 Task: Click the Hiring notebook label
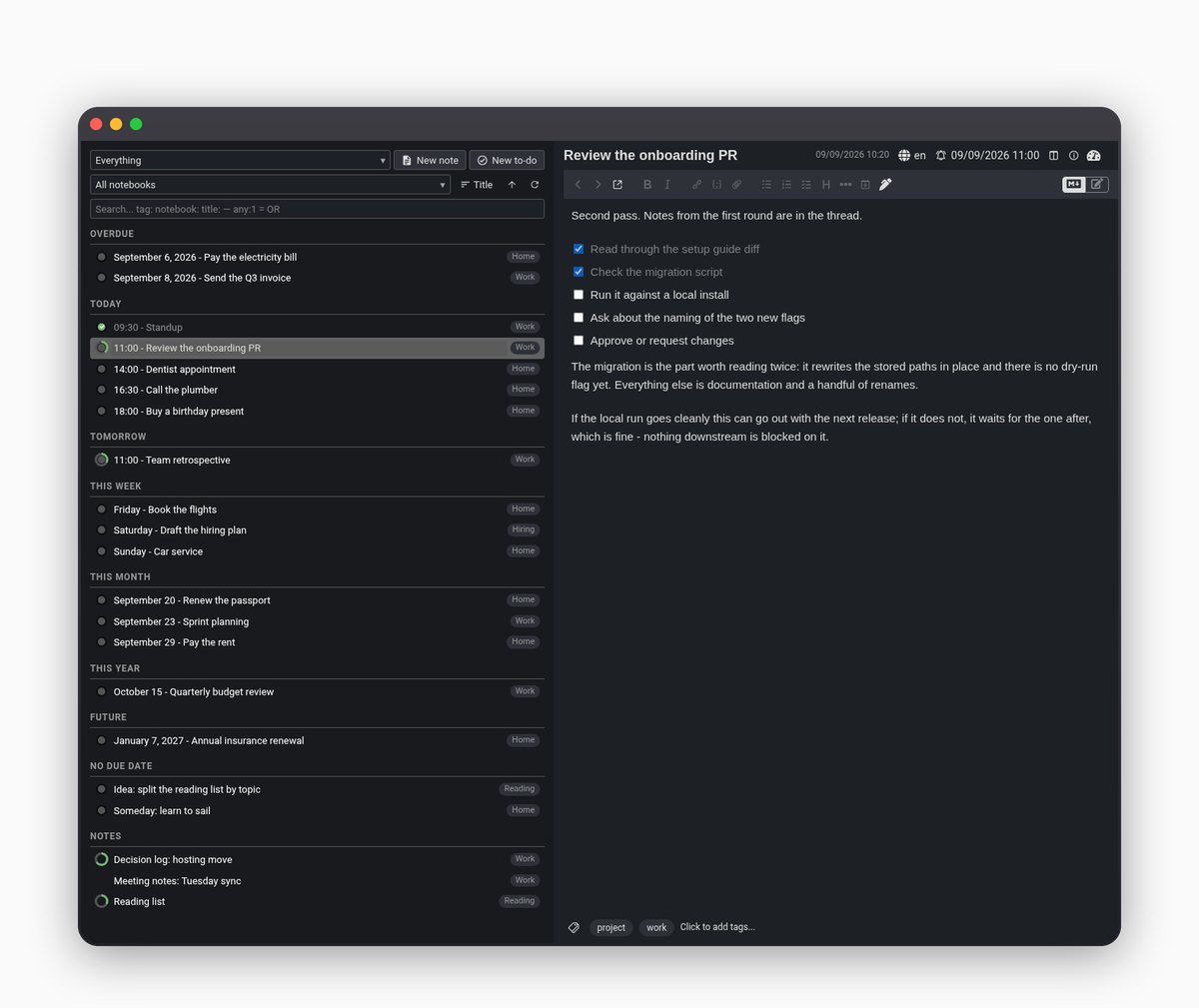point(524,529)
